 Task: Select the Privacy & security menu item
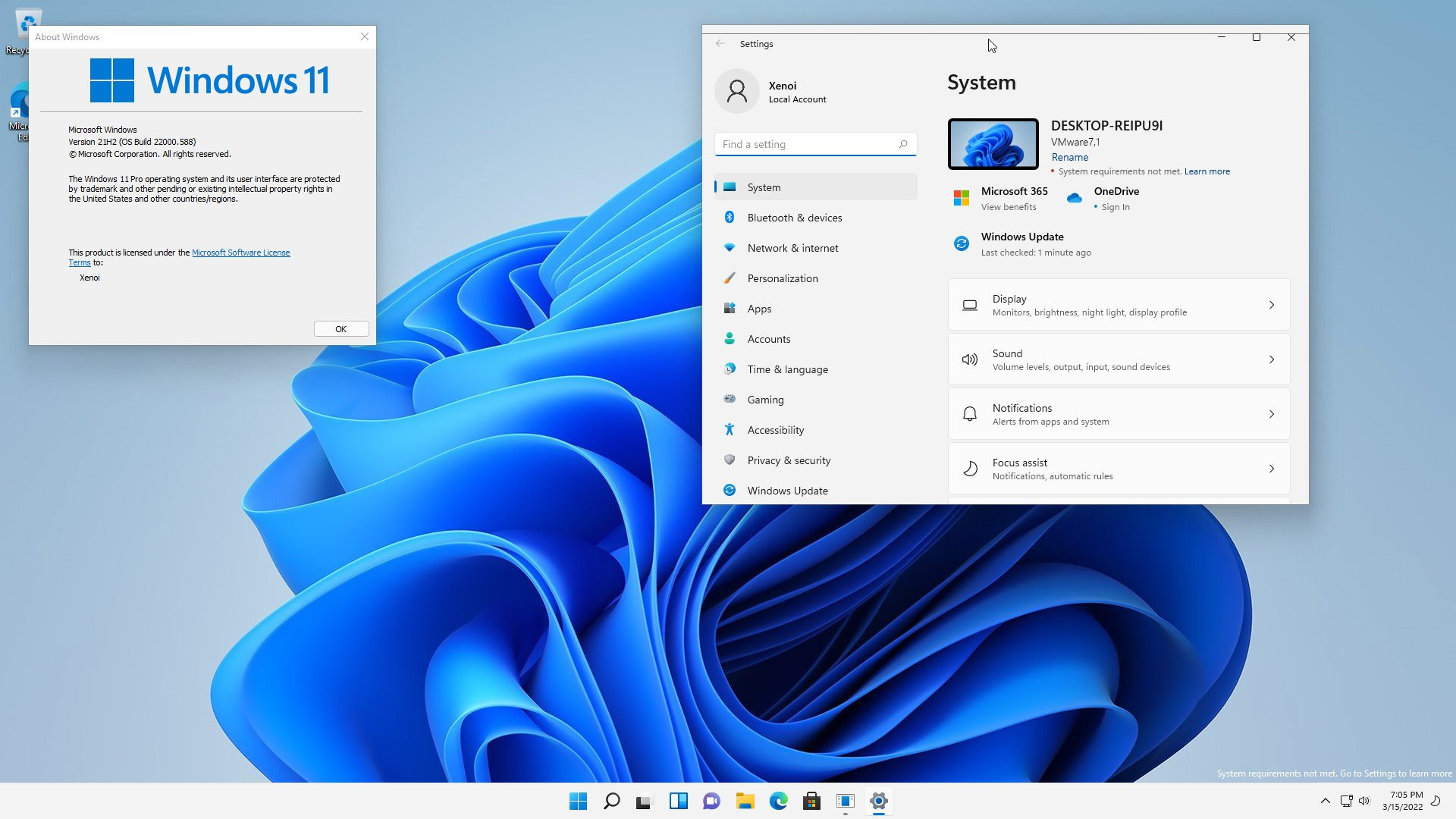pos(789,459)
